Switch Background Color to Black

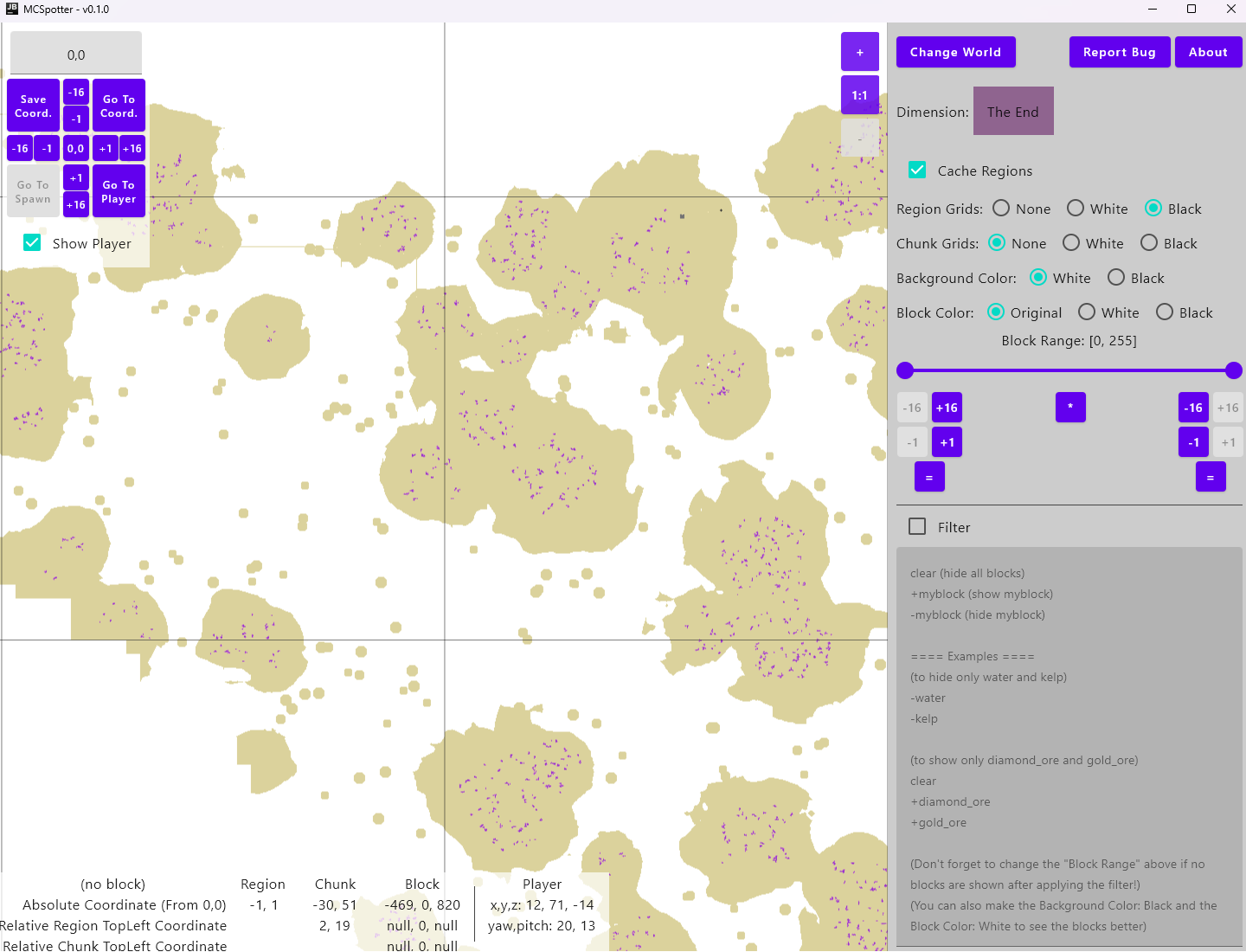click(1116, 278)
